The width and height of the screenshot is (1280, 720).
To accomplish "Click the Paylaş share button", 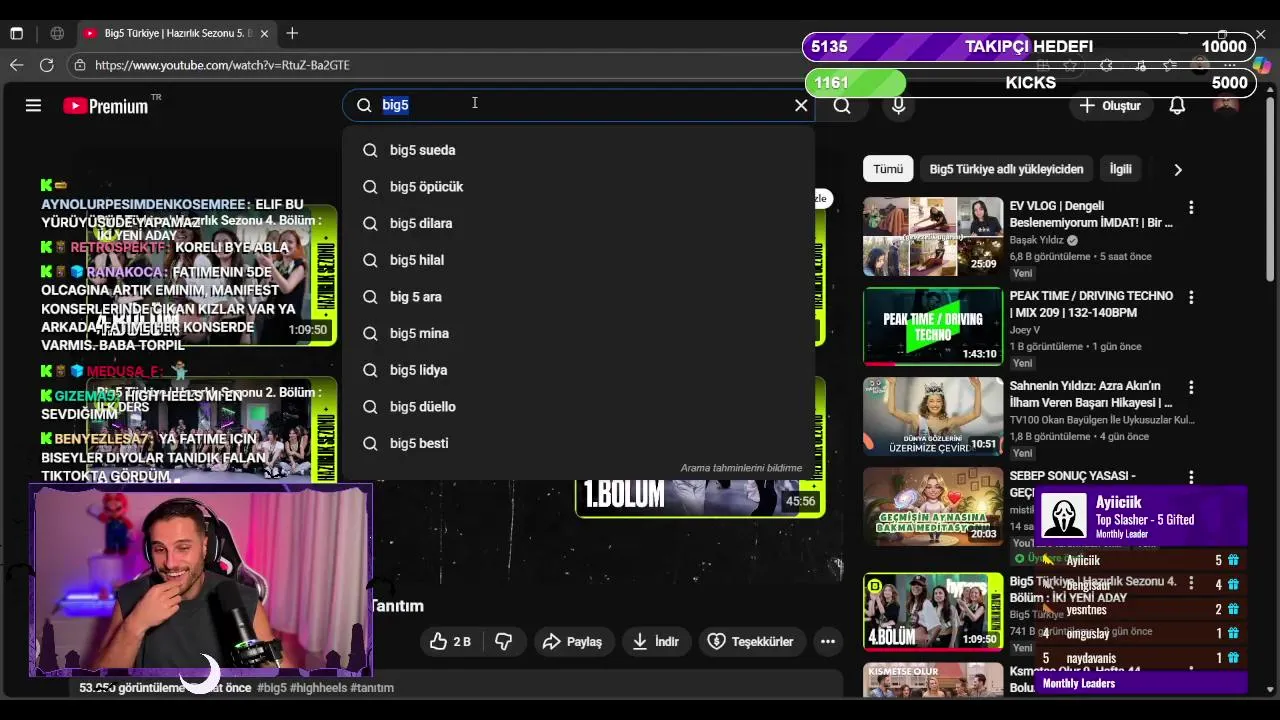I will pos(572,642).
